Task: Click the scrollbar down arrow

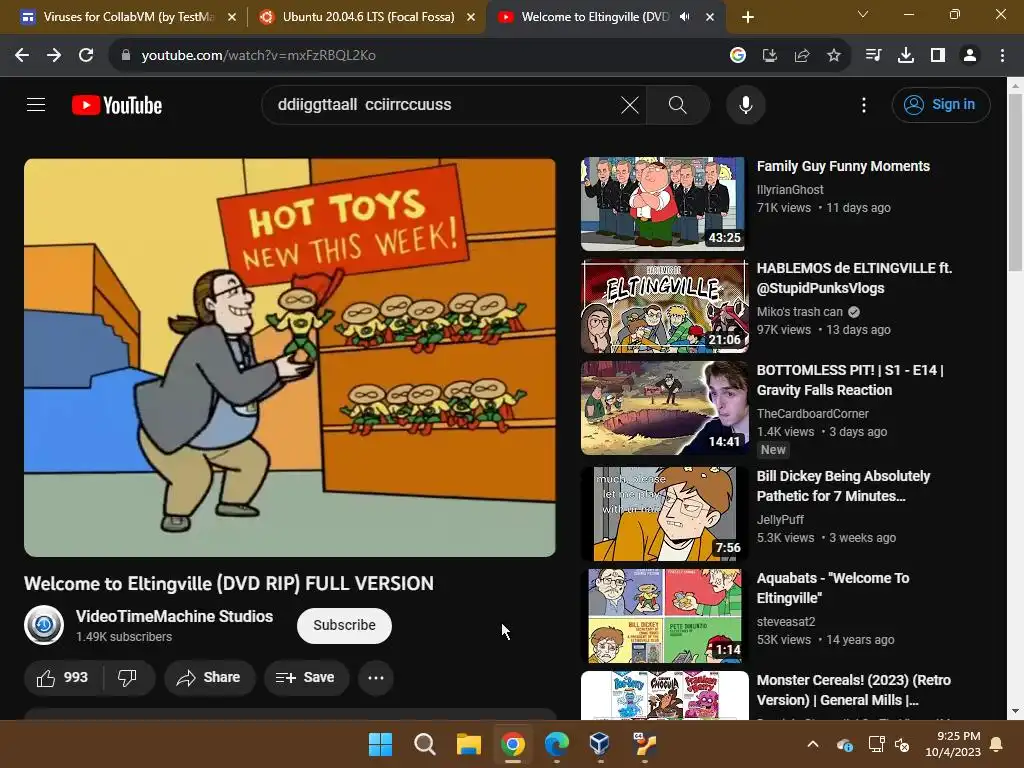Action: click(1016, 712)
